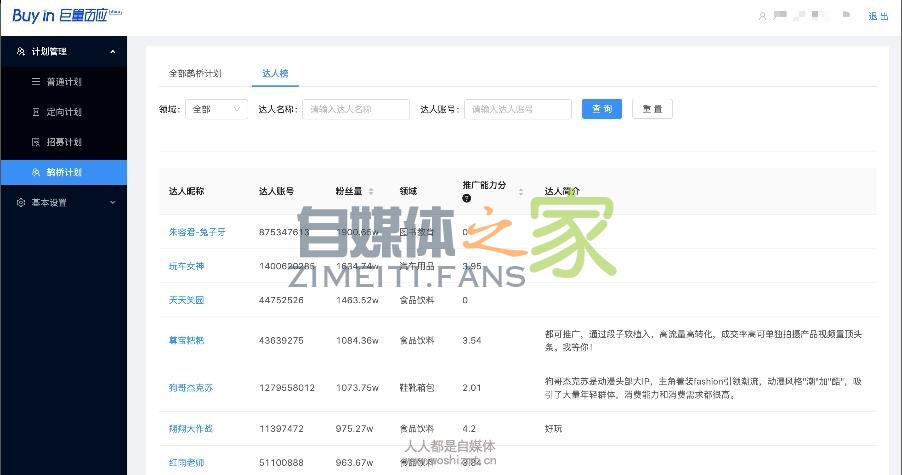Screen dimensions: 902x475
Task: Open talent 天天笑园 link
Action: (186, 300)
